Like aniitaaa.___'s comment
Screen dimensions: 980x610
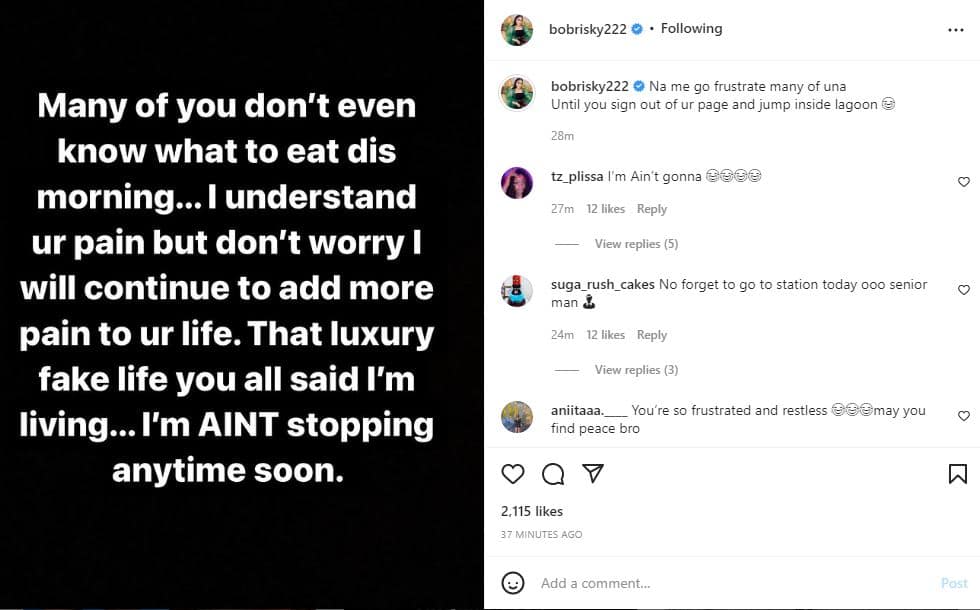pos(964,416)
